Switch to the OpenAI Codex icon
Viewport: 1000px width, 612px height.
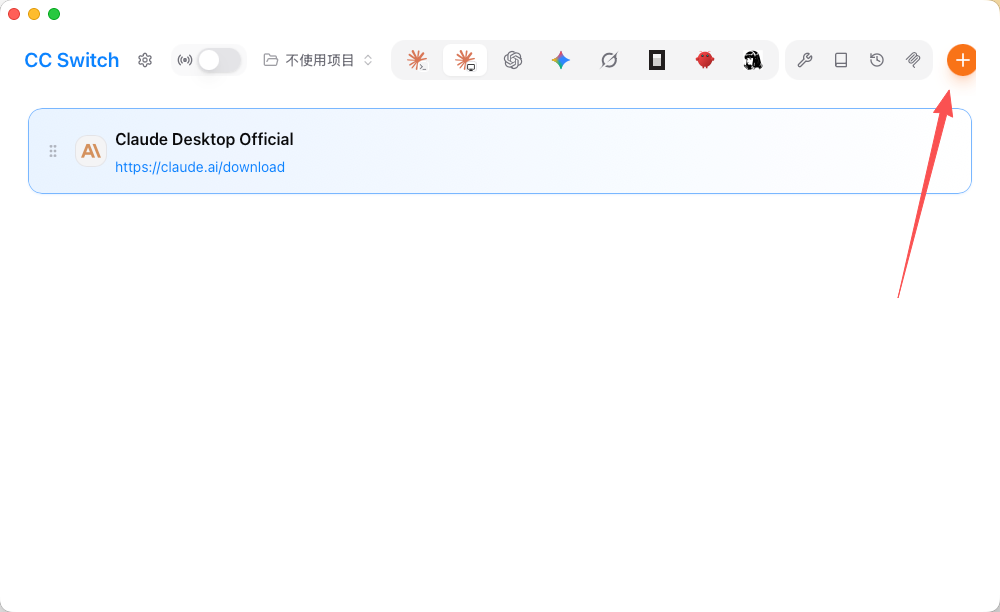513,60
